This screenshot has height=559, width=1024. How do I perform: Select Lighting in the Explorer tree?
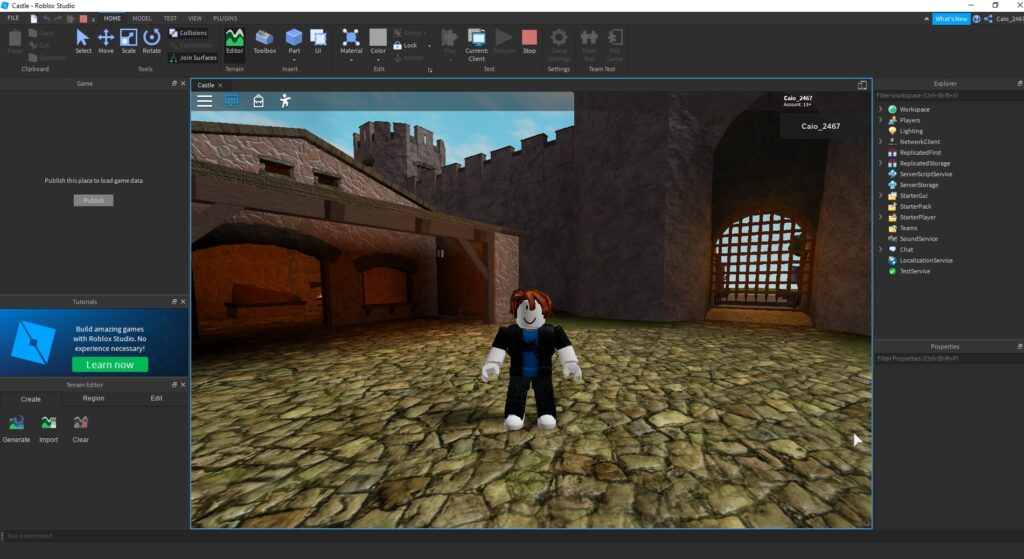(x=911, y=131)
